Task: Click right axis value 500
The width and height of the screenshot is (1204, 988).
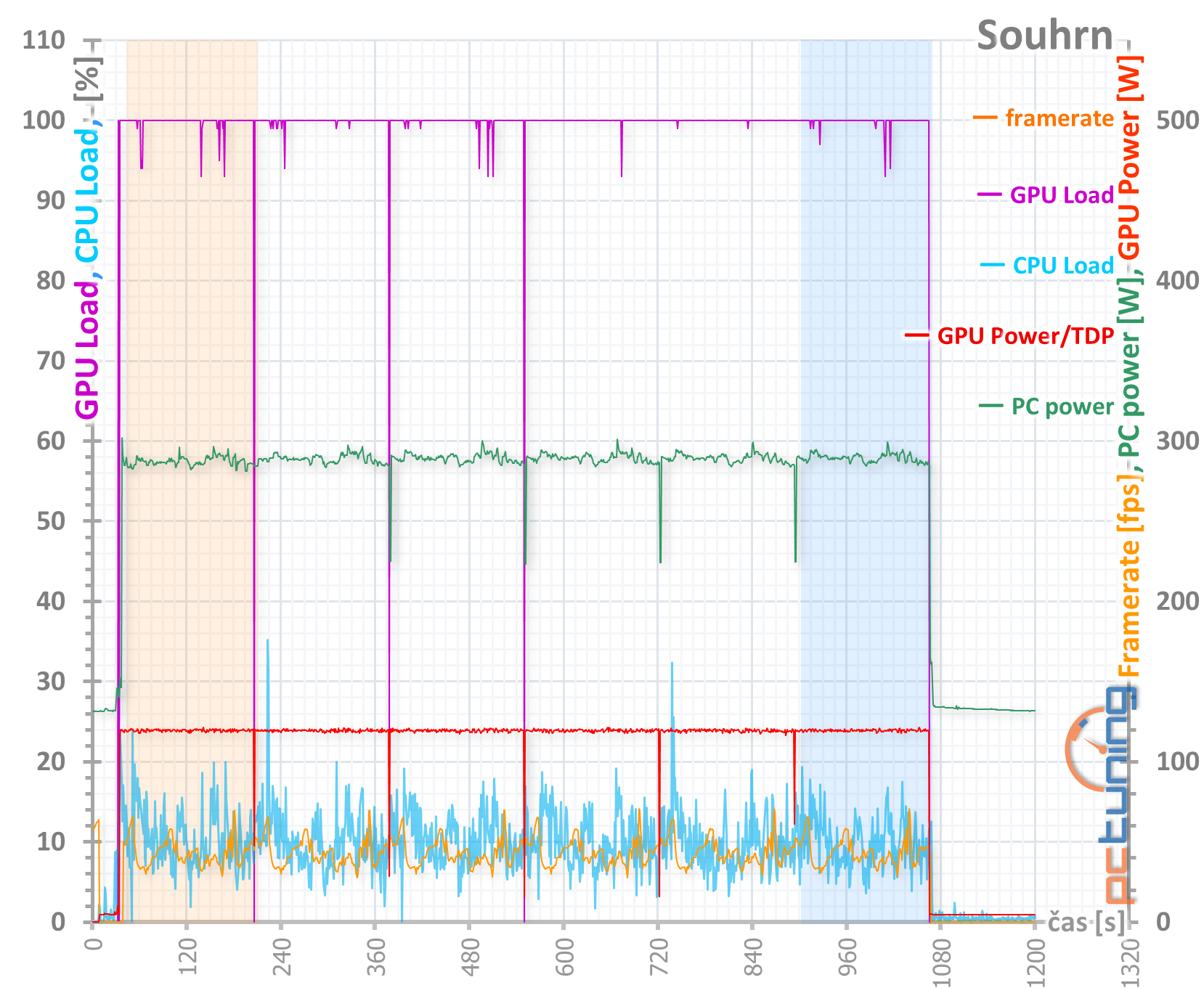Action: 1178,120
